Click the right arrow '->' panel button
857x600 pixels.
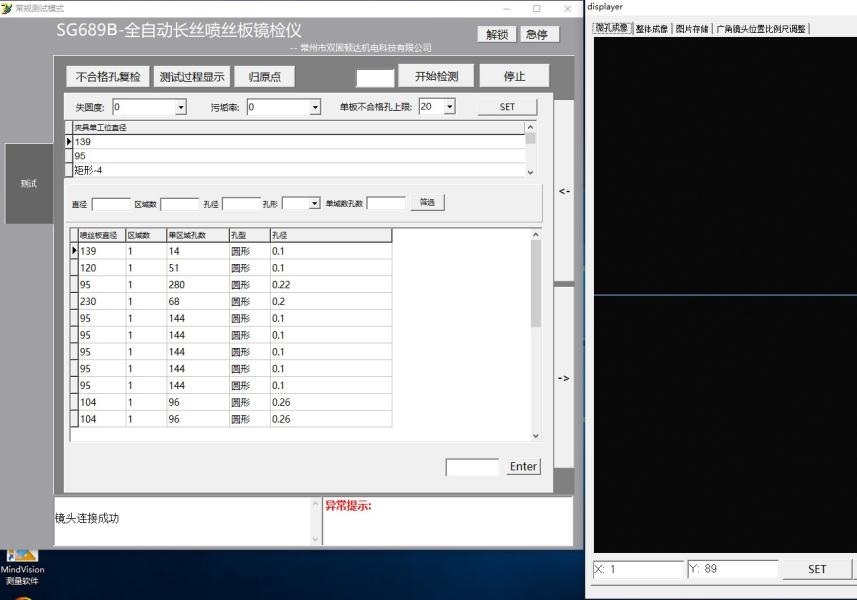tap(564, 378)
